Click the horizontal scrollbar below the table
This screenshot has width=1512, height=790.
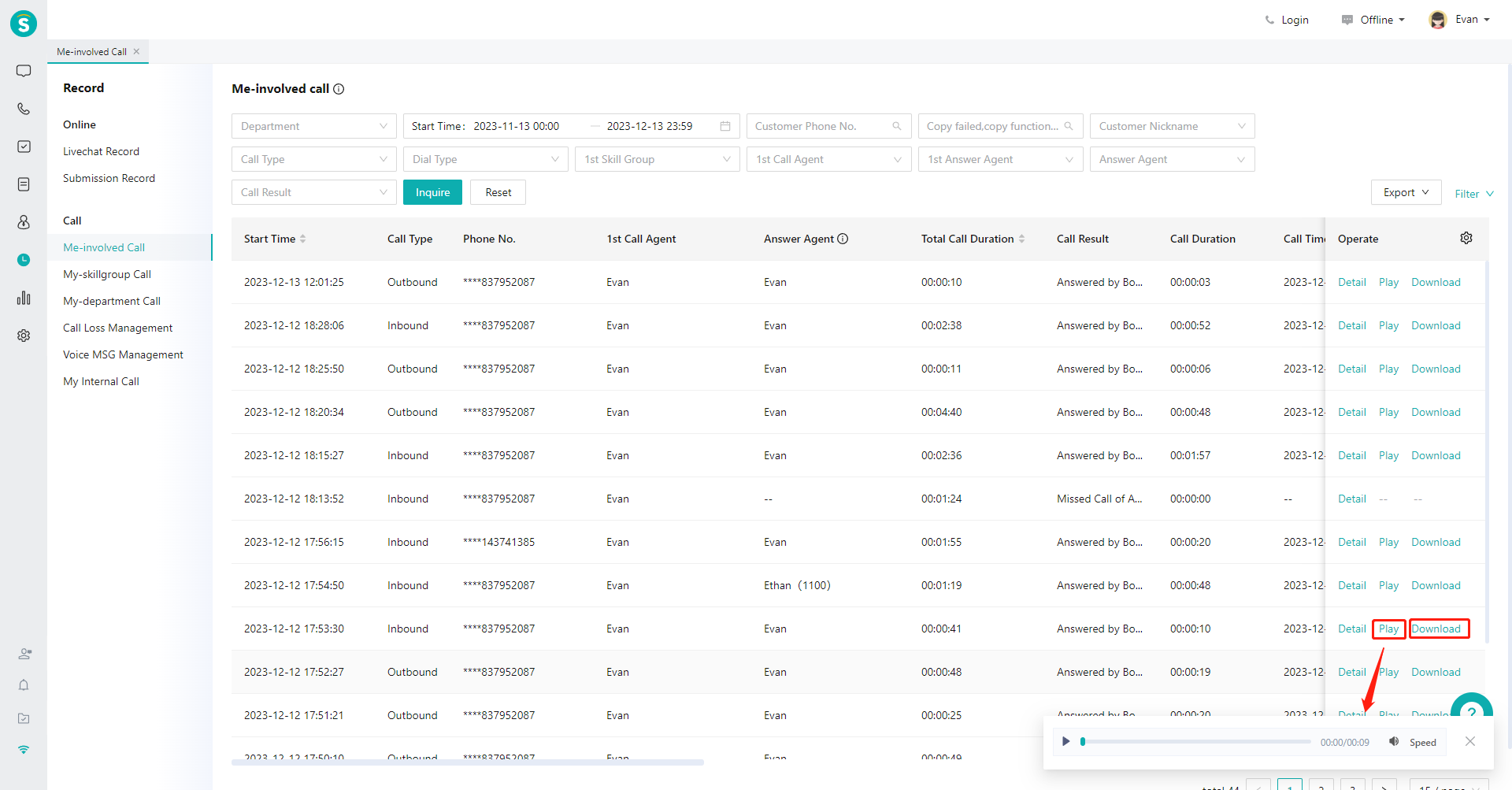[x=468, y=762]
